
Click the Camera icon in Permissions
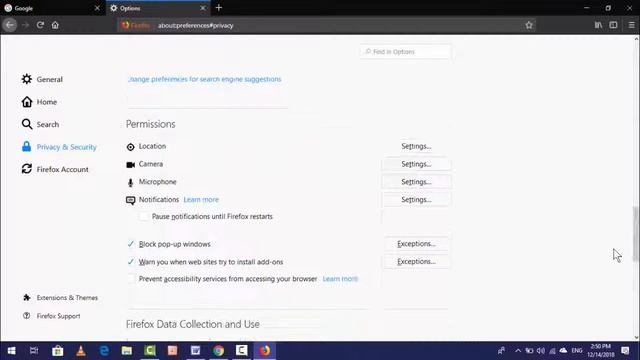coord(131,164)
